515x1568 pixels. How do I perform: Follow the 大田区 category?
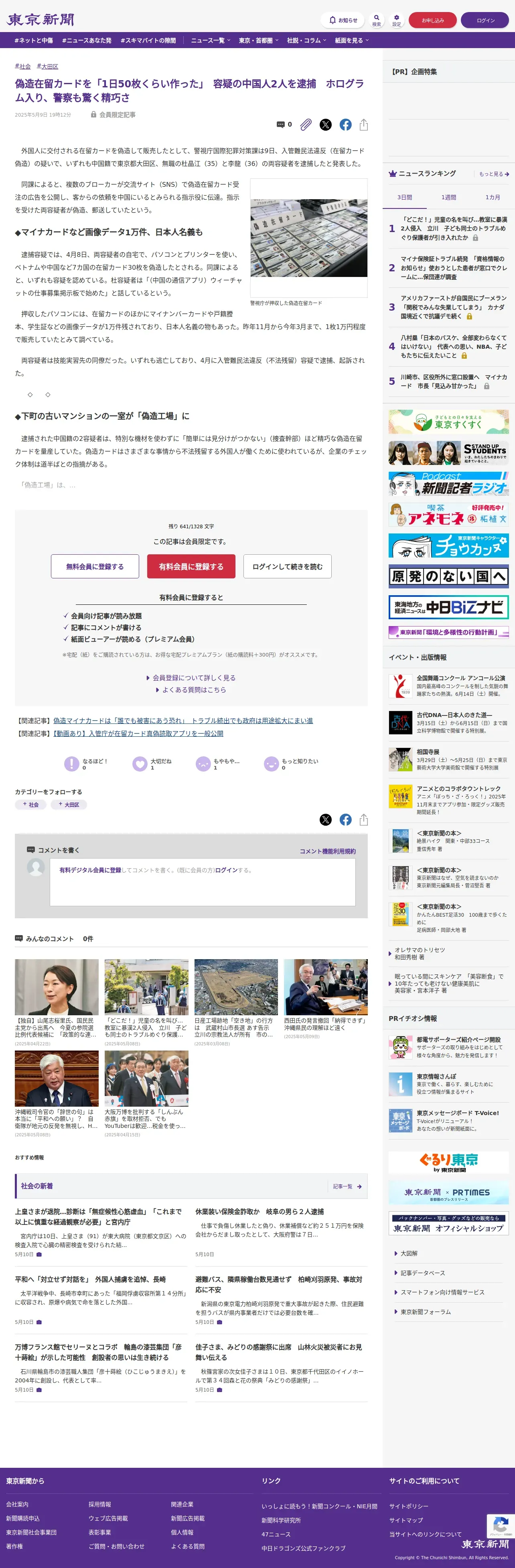tap(69, 805)
